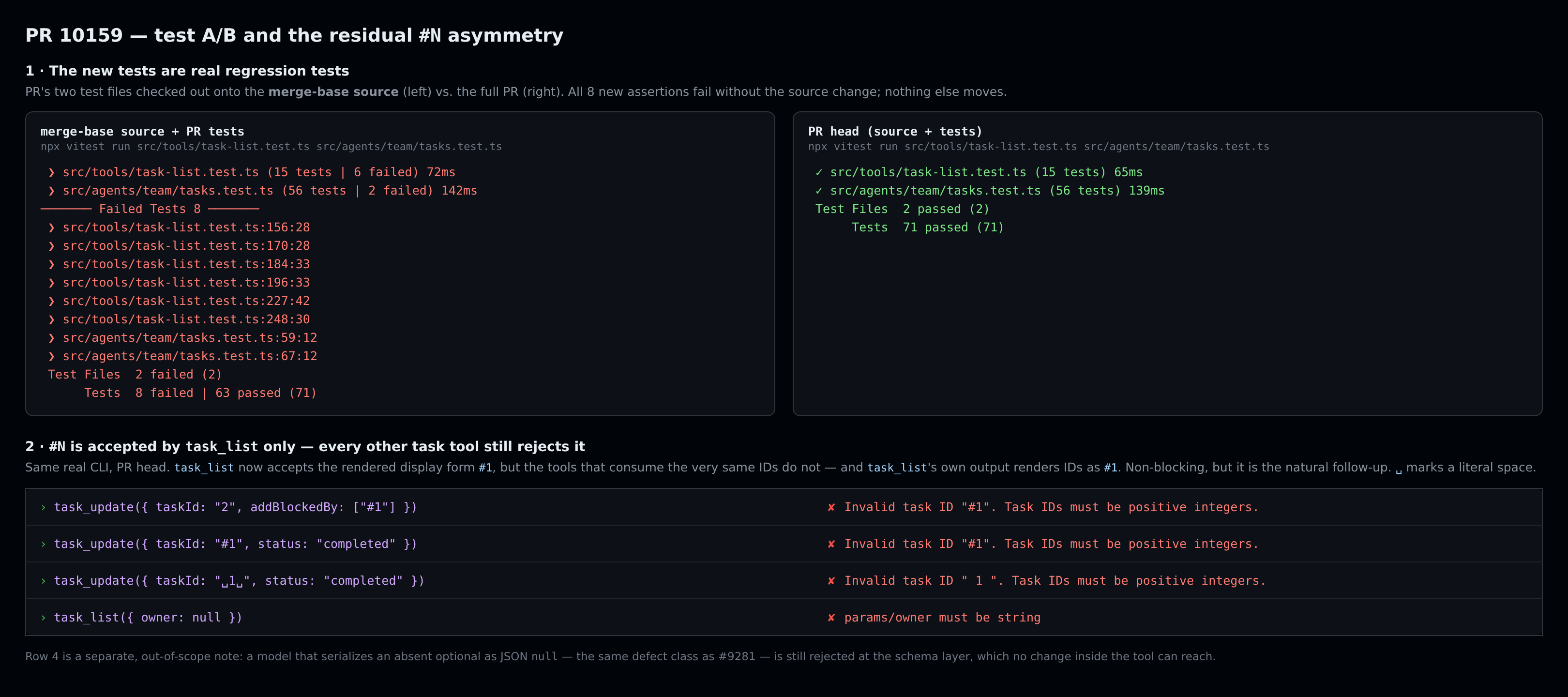Click the prompt arrow before addBlockedBy command
Image resolution: width=1568 pixels, height=697 pixels.
click(x=43, y=508)
